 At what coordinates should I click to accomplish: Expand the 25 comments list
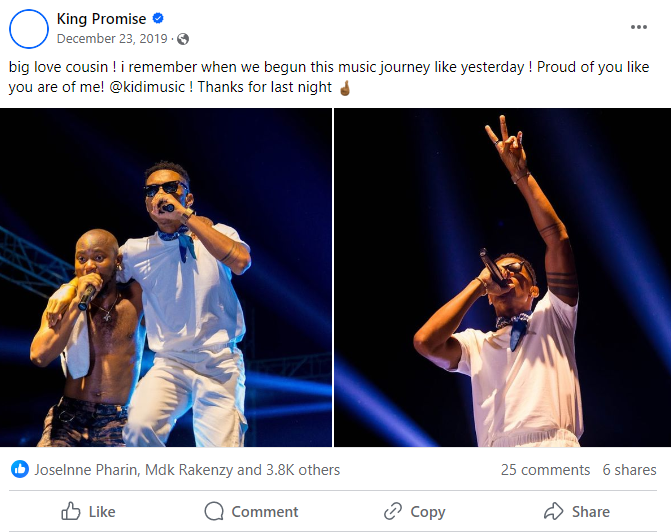(545, 469)
